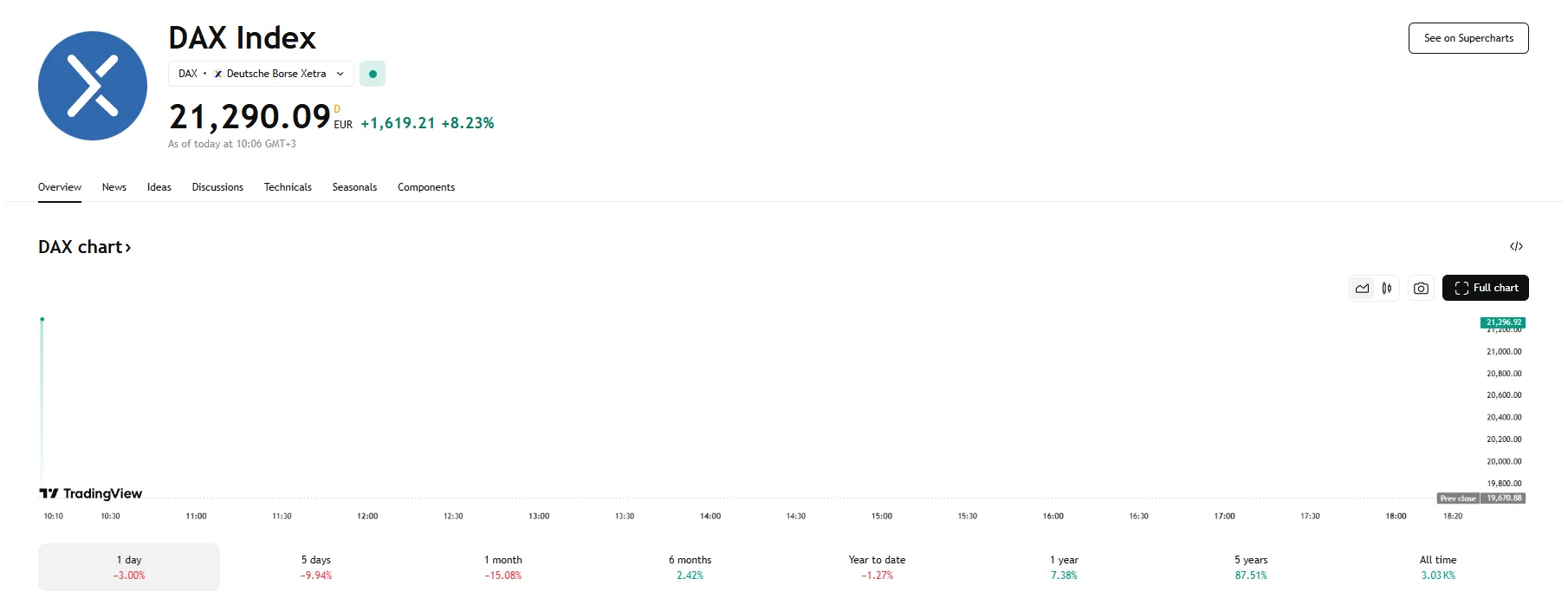Click the DAX Index blue logo

[x=93, y=86]
